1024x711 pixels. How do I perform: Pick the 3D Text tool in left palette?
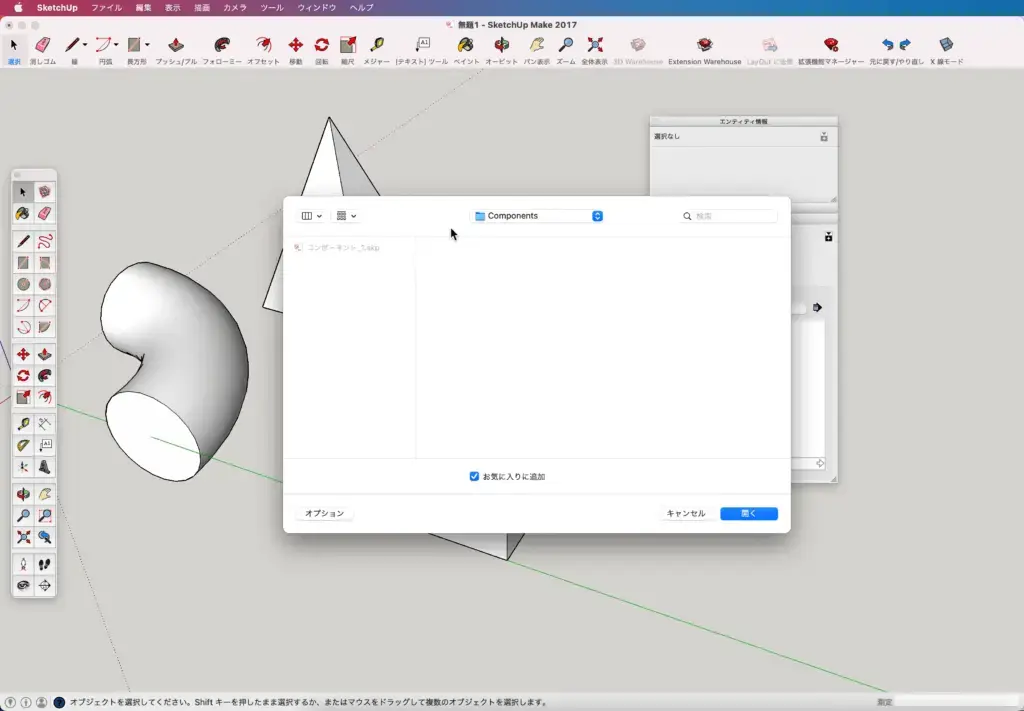click(44, 467)
